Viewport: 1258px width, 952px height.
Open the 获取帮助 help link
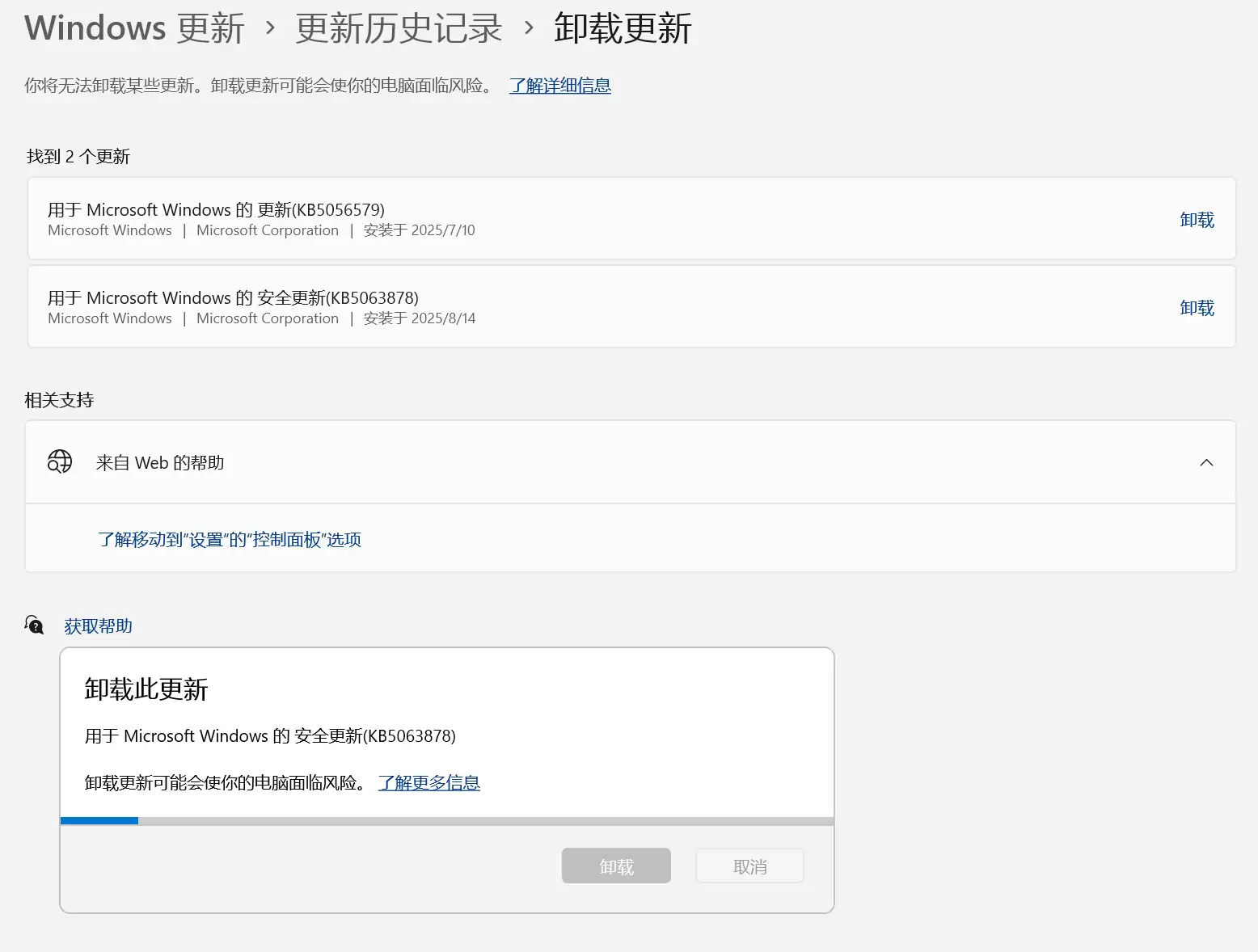[x=98, y=626]
